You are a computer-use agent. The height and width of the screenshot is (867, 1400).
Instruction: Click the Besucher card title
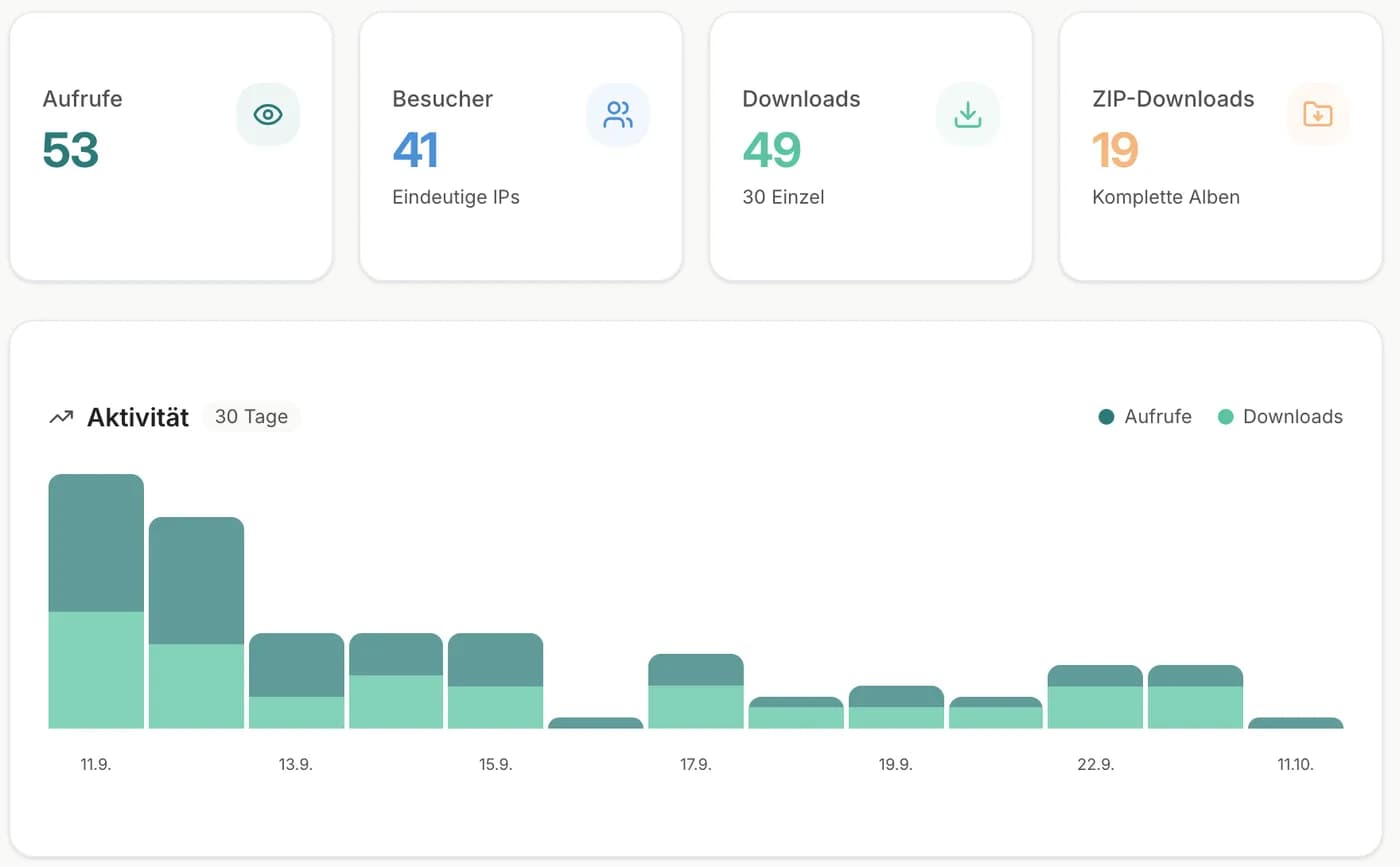pyautogui.click(x=442, y=99)
